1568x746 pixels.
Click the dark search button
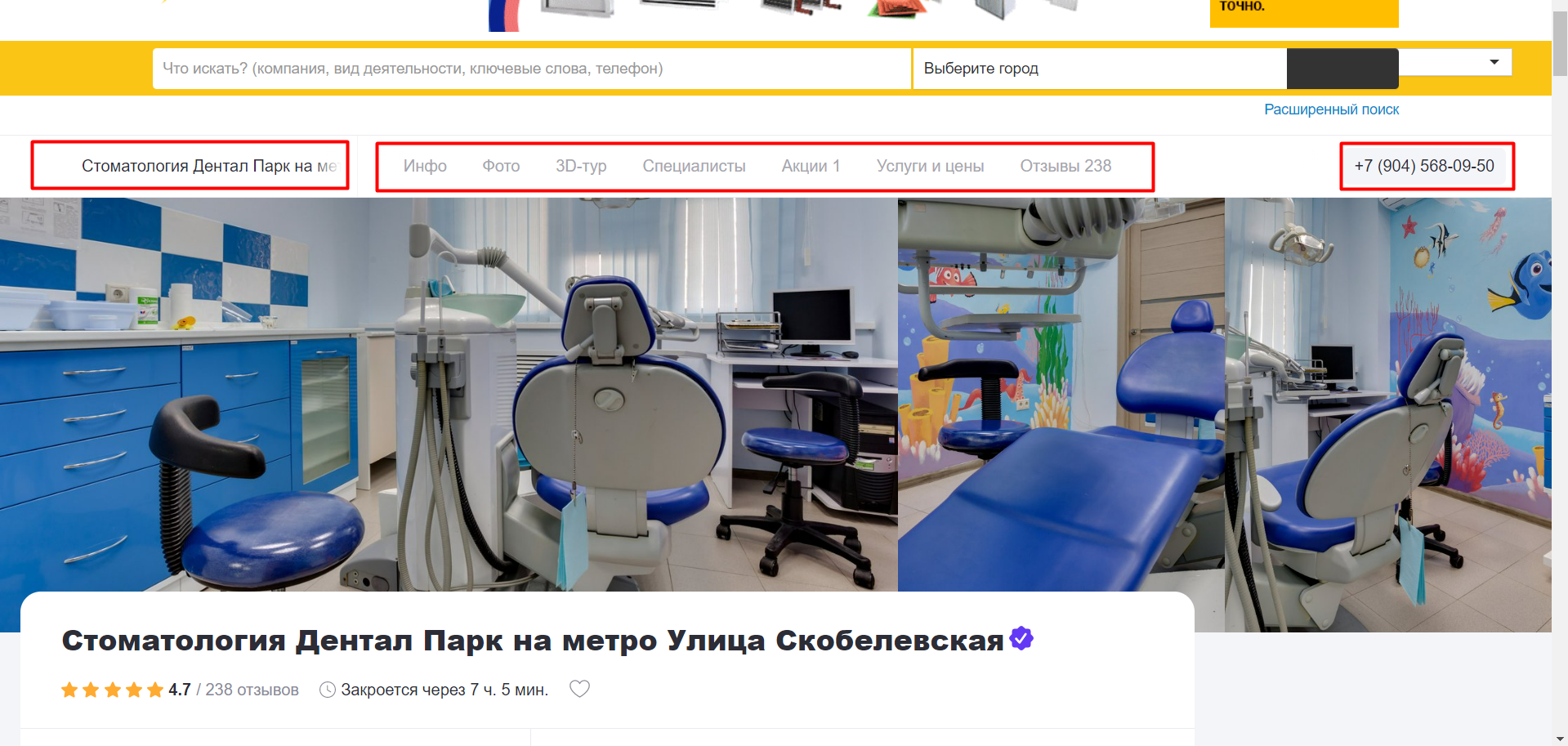1342,69
